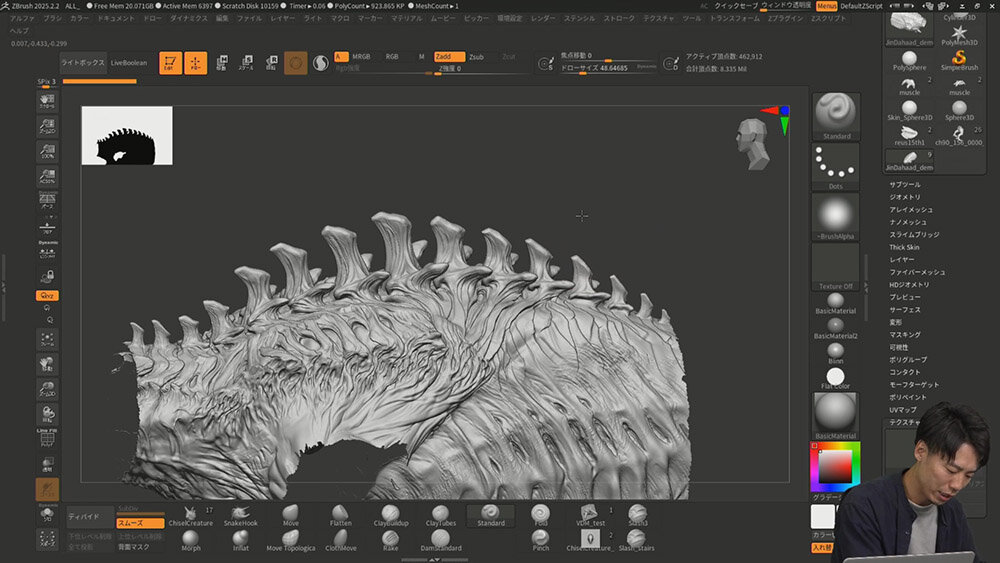1000x563 pixels.
Task: Toggle Edit mode button
Action: pos(170,62)
